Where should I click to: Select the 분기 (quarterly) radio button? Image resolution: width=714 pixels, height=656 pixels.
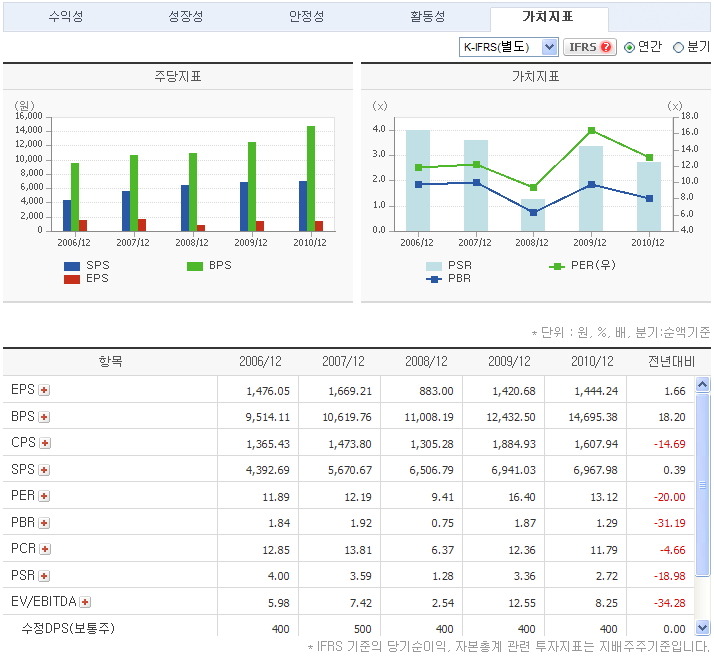(x=679, y=47)
